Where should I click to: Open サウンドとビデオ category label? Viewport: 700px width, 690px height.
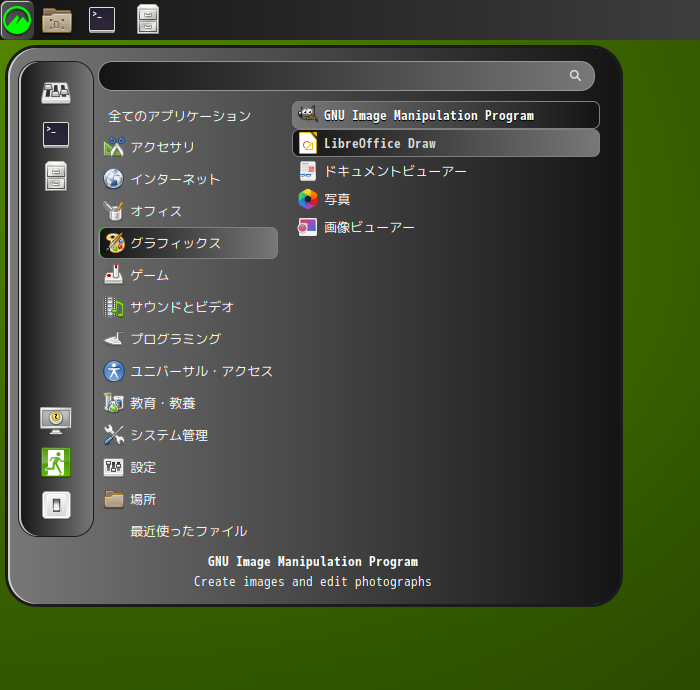[182, 307]
